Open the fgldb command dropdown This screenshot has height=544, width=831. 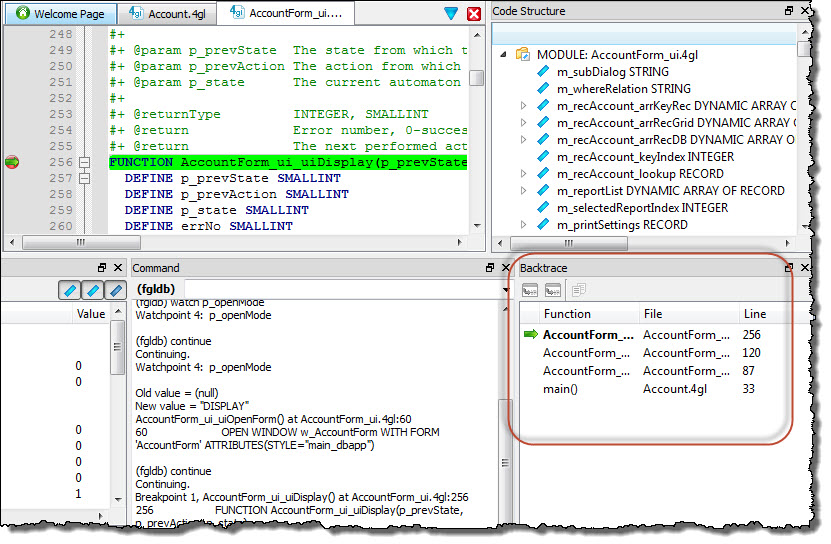click(x=509, y=289)
